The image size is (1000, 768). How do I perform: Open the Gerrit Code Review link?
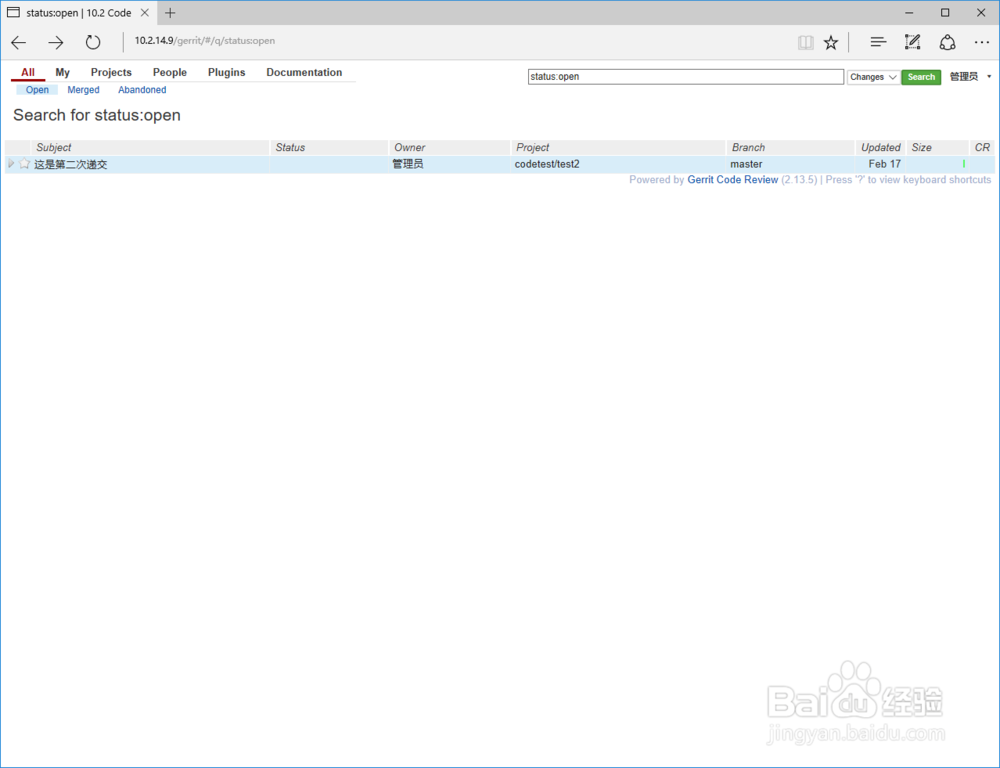(732, 179)
